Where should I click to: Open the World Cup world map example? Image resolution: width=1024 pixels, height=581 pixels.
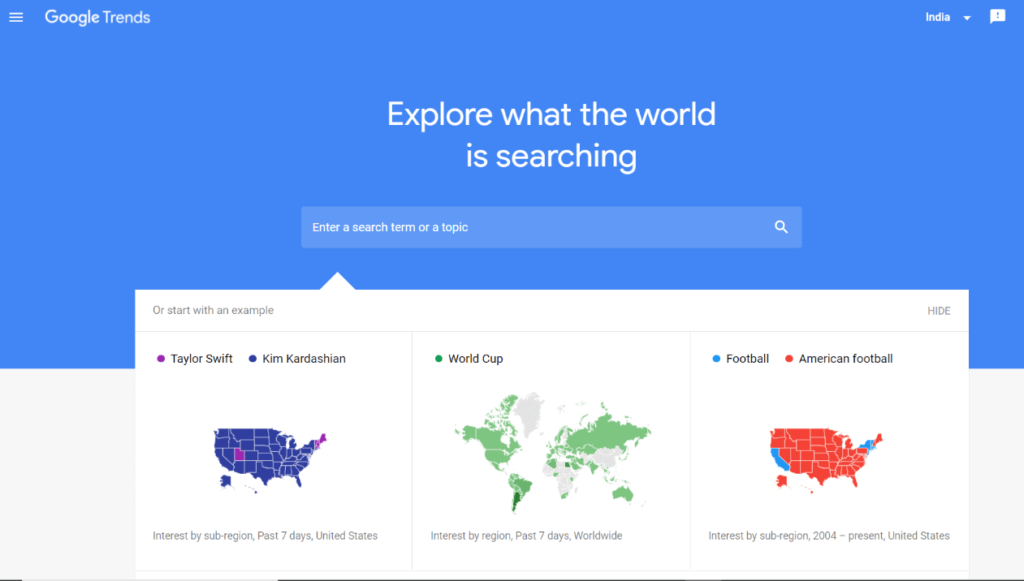(x=552, y=452)
